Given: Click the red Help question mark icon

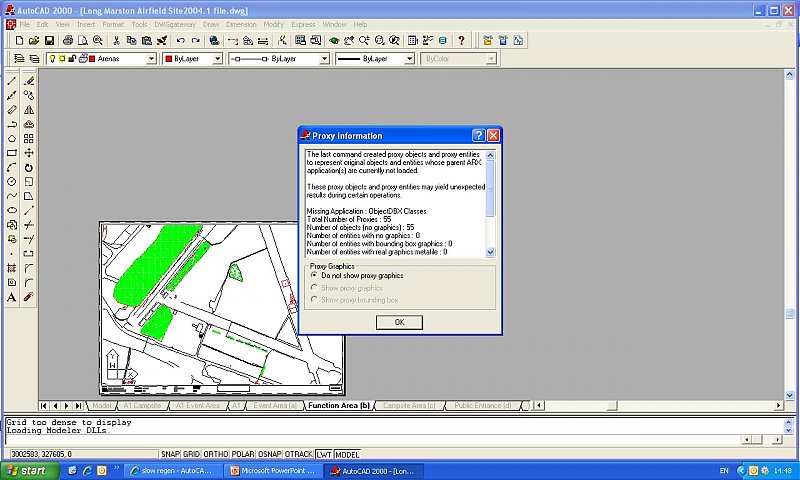Looking at the screenshot, I should [461, 40].
